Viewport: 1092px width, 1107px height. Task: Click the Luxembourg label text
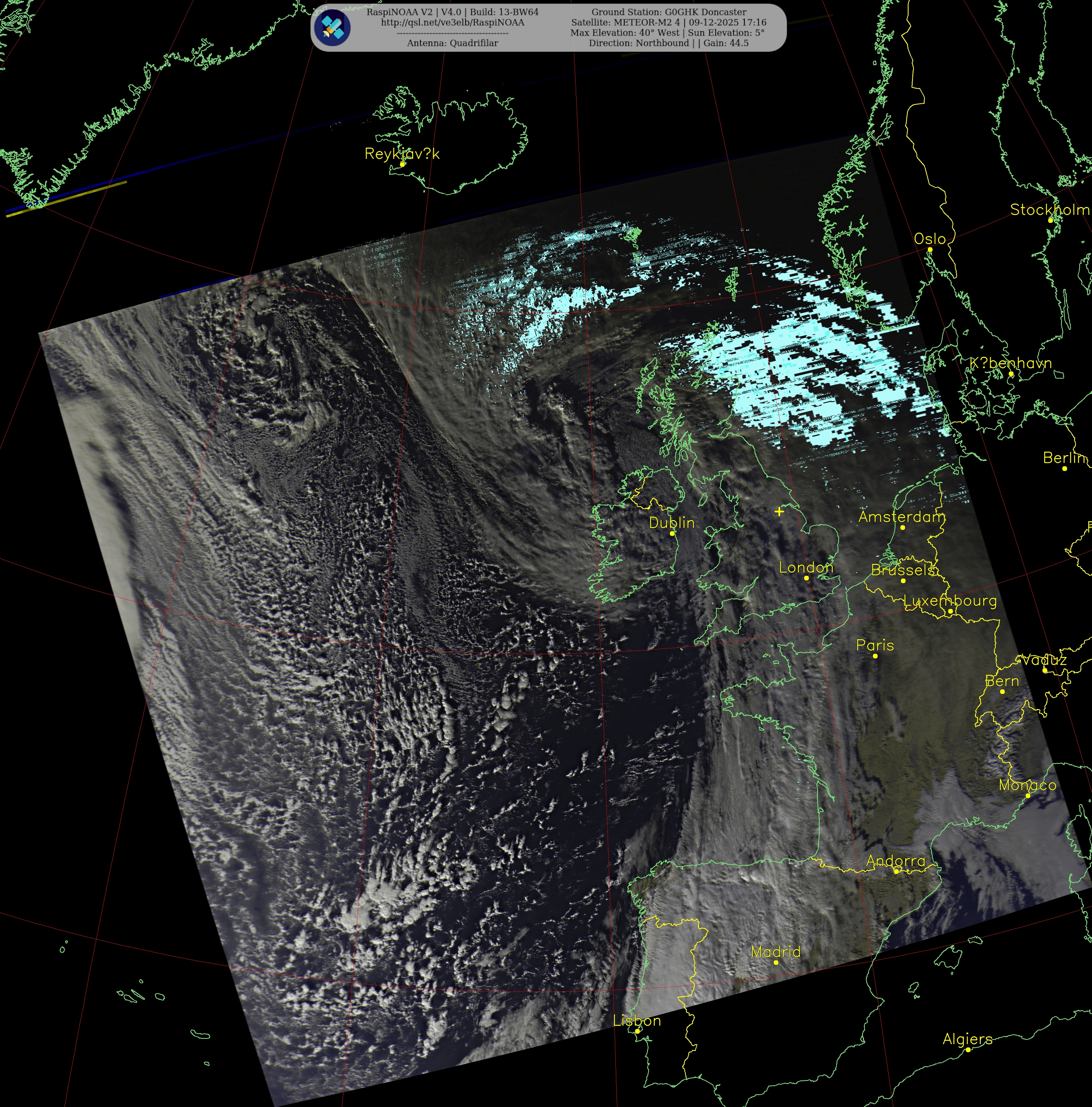coord(950,601)
